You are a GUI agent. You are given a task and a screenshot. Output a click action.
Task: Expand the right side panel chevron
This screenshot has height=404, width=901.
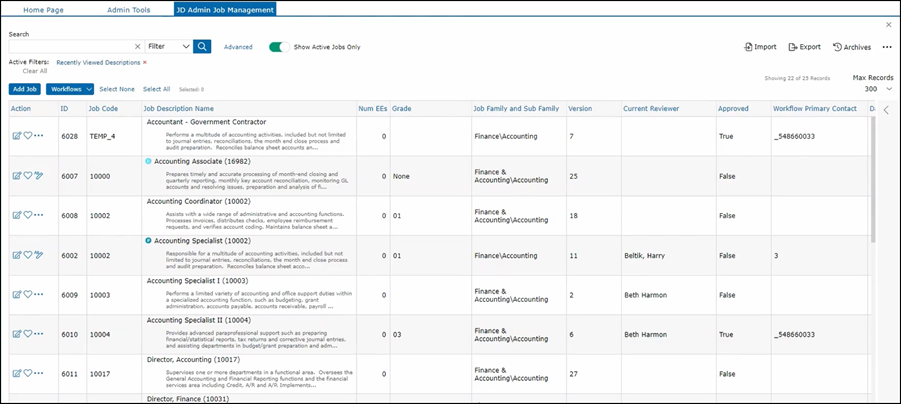coord(886,110)
